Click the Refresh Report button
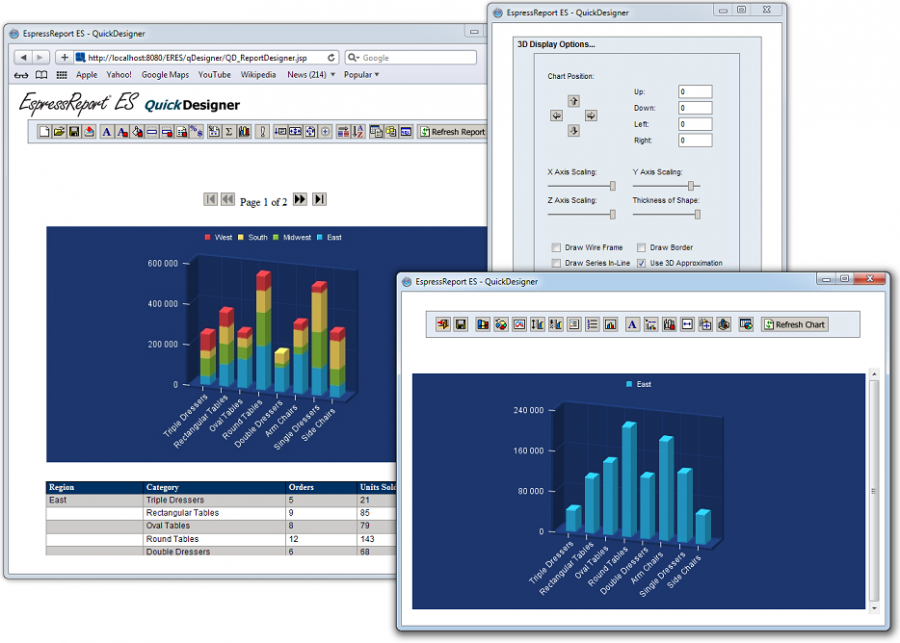The width and height of the screenshot is (900, 643). 452,132
